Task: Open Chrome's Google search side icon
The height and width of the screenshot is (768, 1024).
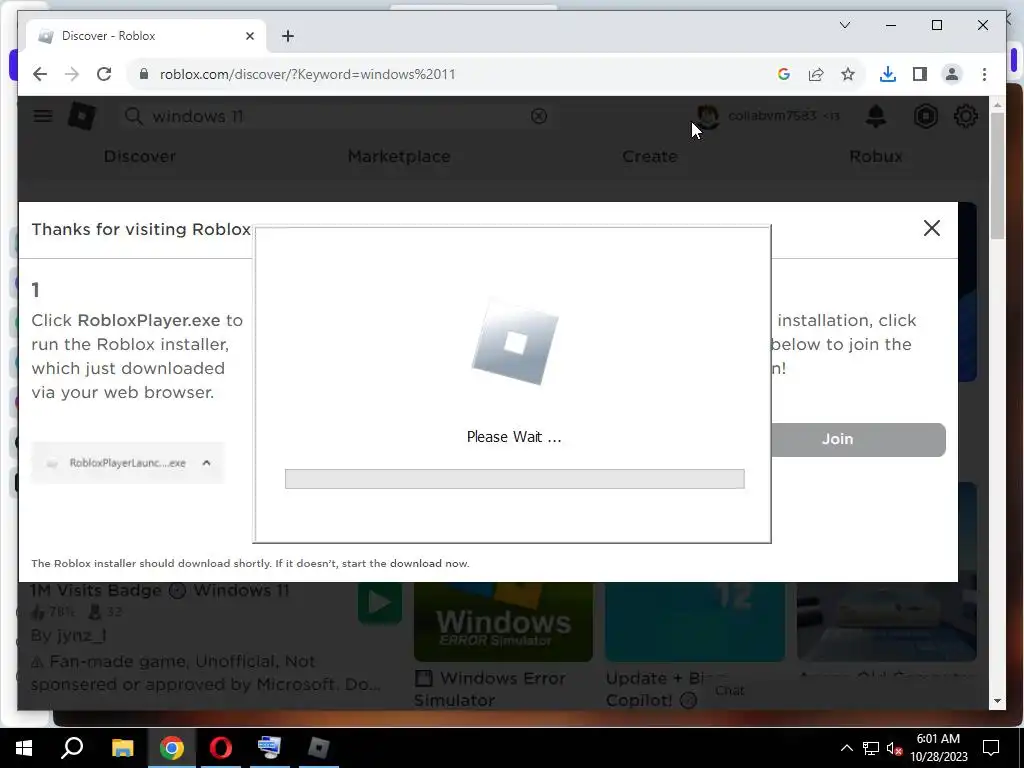Action: coord(784,74)
